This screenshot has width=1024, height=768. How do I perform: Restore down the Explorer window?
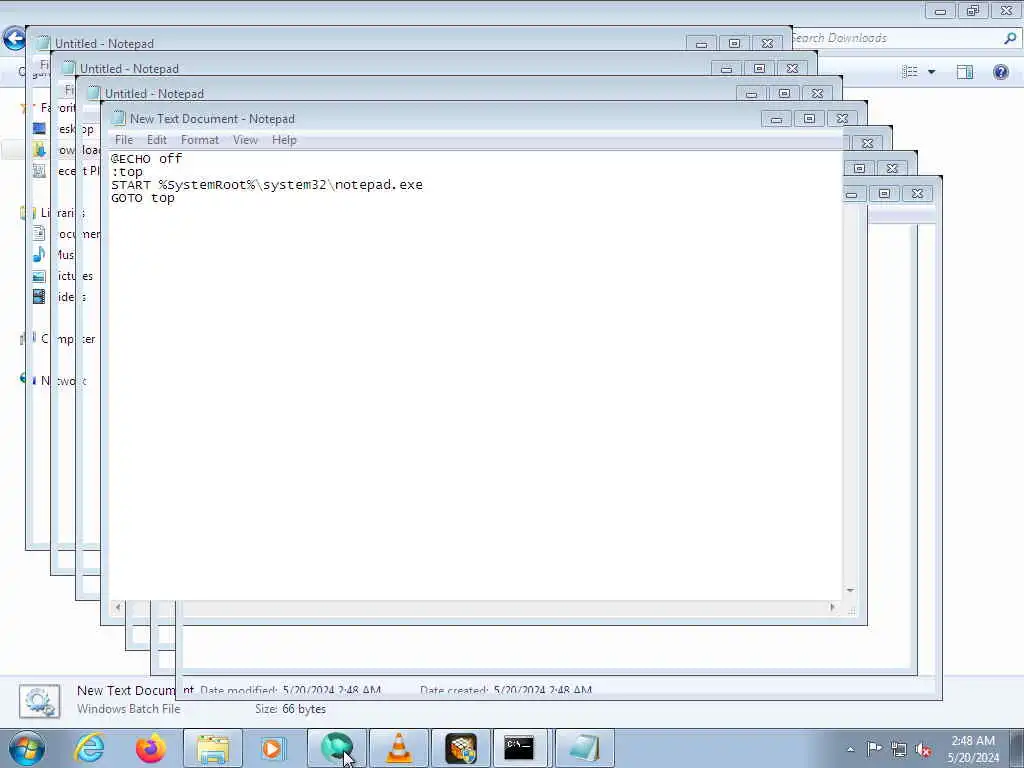pyautogui.click(x=974, y=11)
